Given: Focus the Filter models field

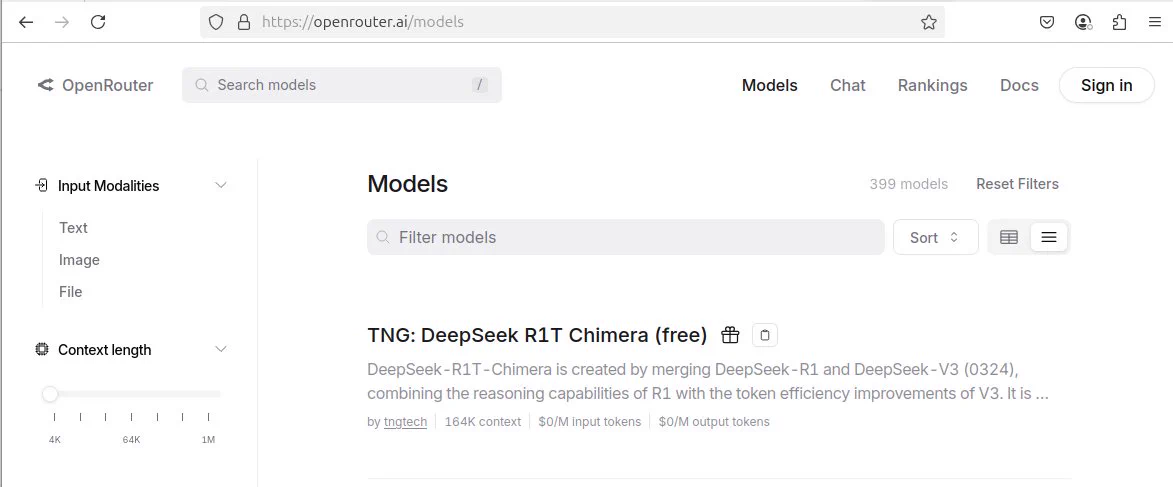Looking at the screenshot, I should [625, 237].
